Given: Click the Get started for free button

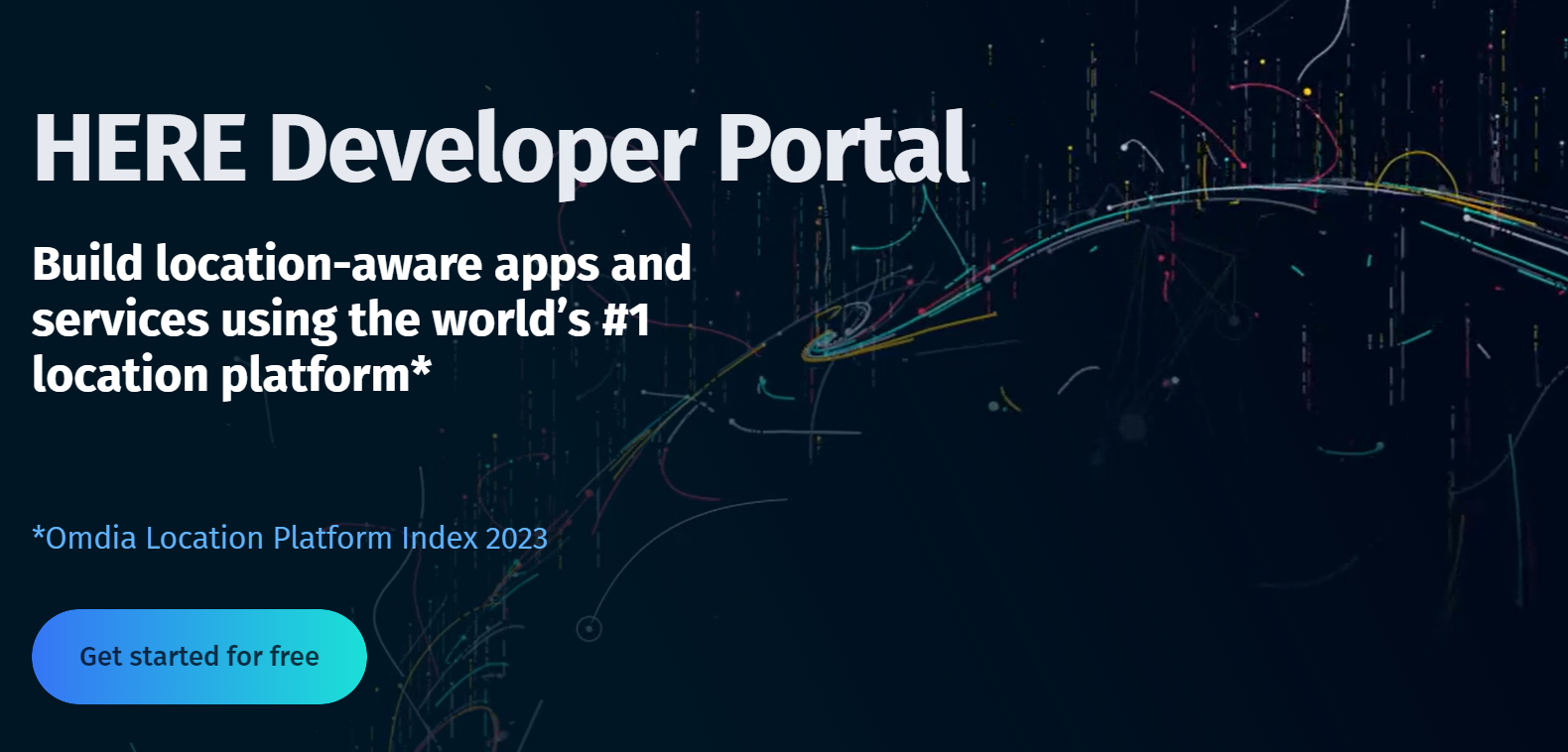Looking at the screenshot, I should click(x=199, y=657).
